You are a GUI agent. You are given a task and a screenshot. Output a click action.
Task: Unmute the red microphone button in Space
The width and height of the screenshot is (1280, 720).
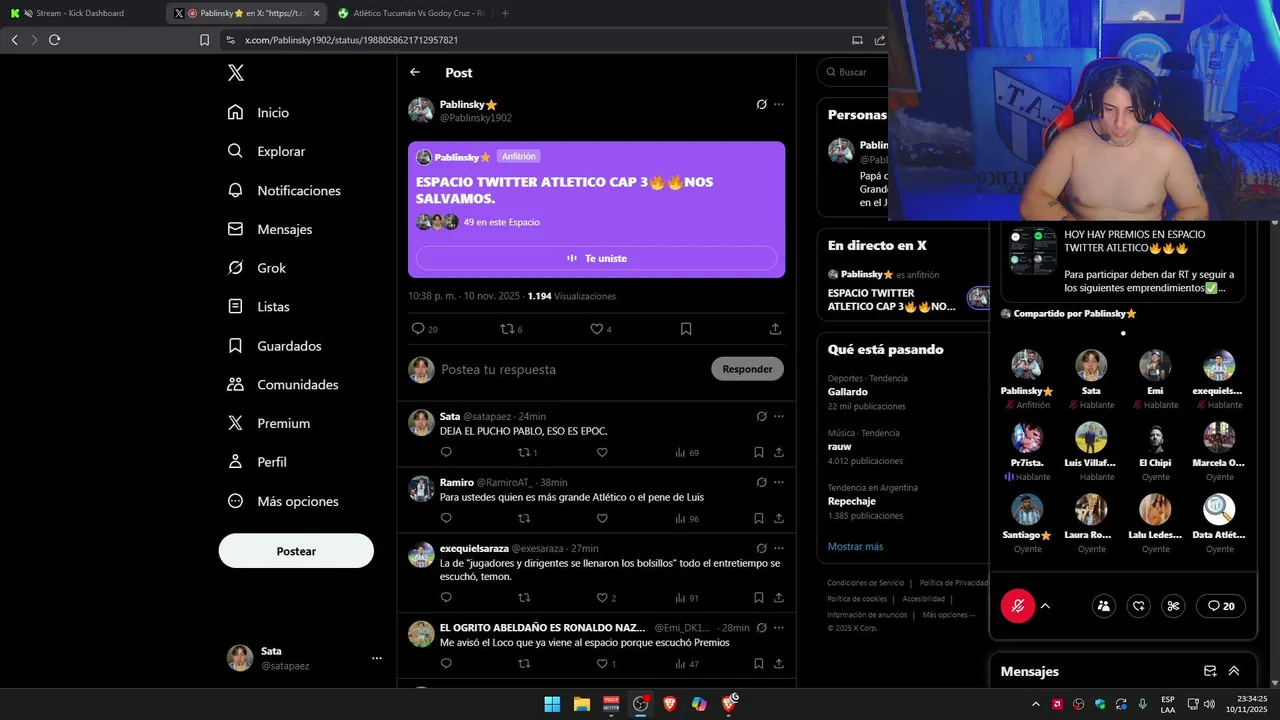[1018, 606]
